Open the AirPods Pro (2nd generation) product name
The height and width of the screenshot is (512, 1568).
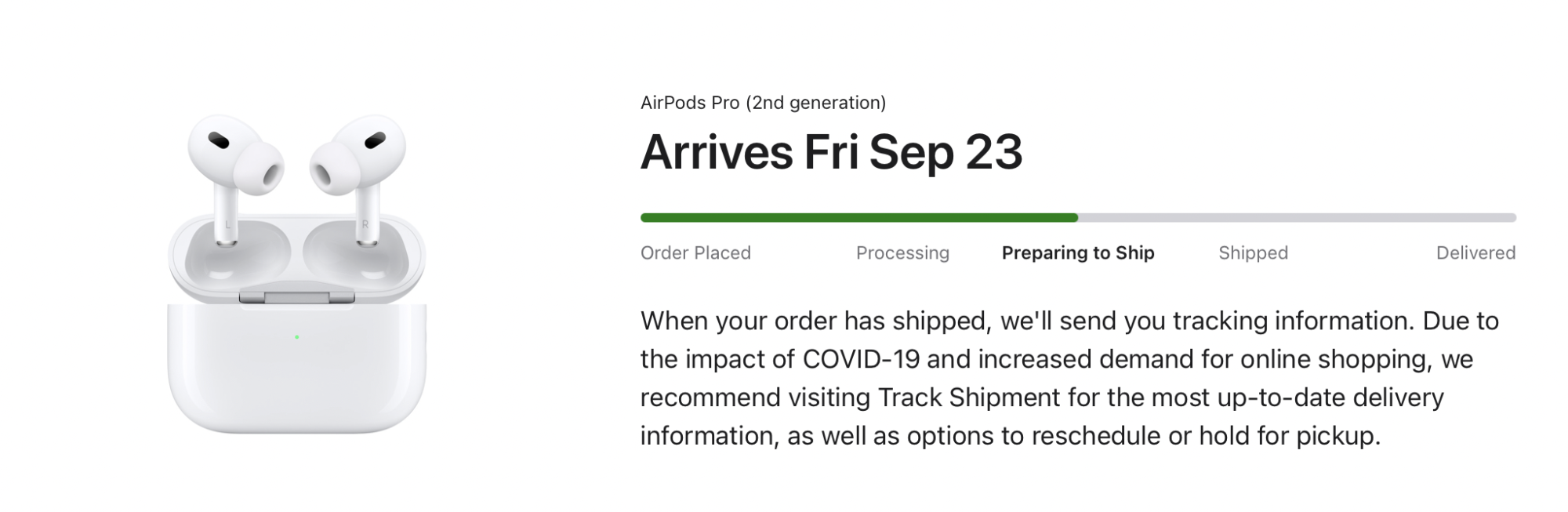(763, 103)
